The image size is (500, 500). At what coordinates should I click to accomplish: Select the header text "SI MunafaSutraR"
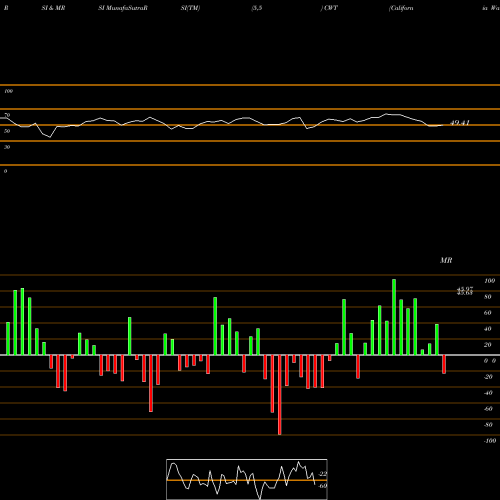coord(123,8)
